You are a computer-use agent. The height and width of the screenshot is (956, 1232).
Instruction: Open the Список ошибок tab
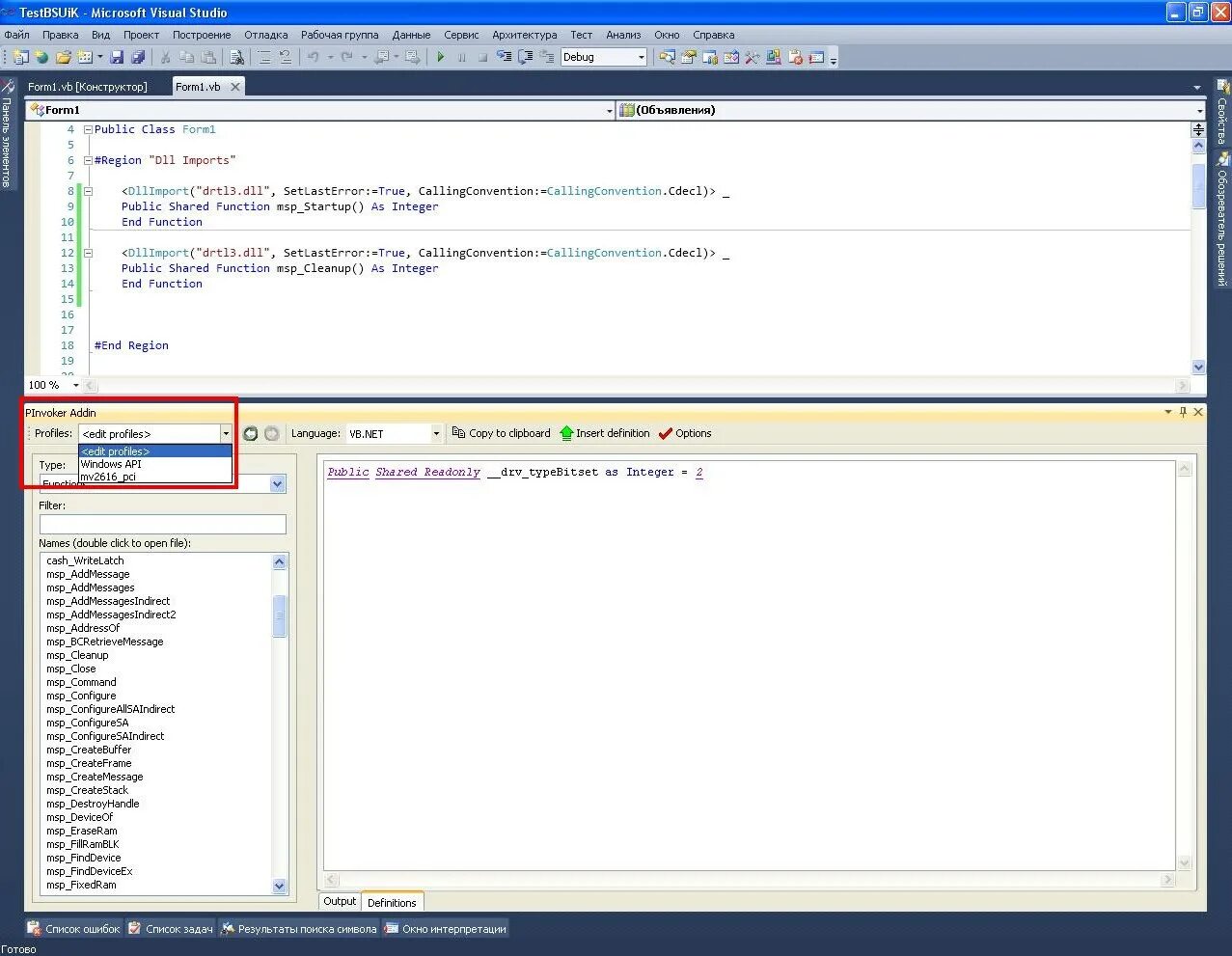click(x=73, y=929)
